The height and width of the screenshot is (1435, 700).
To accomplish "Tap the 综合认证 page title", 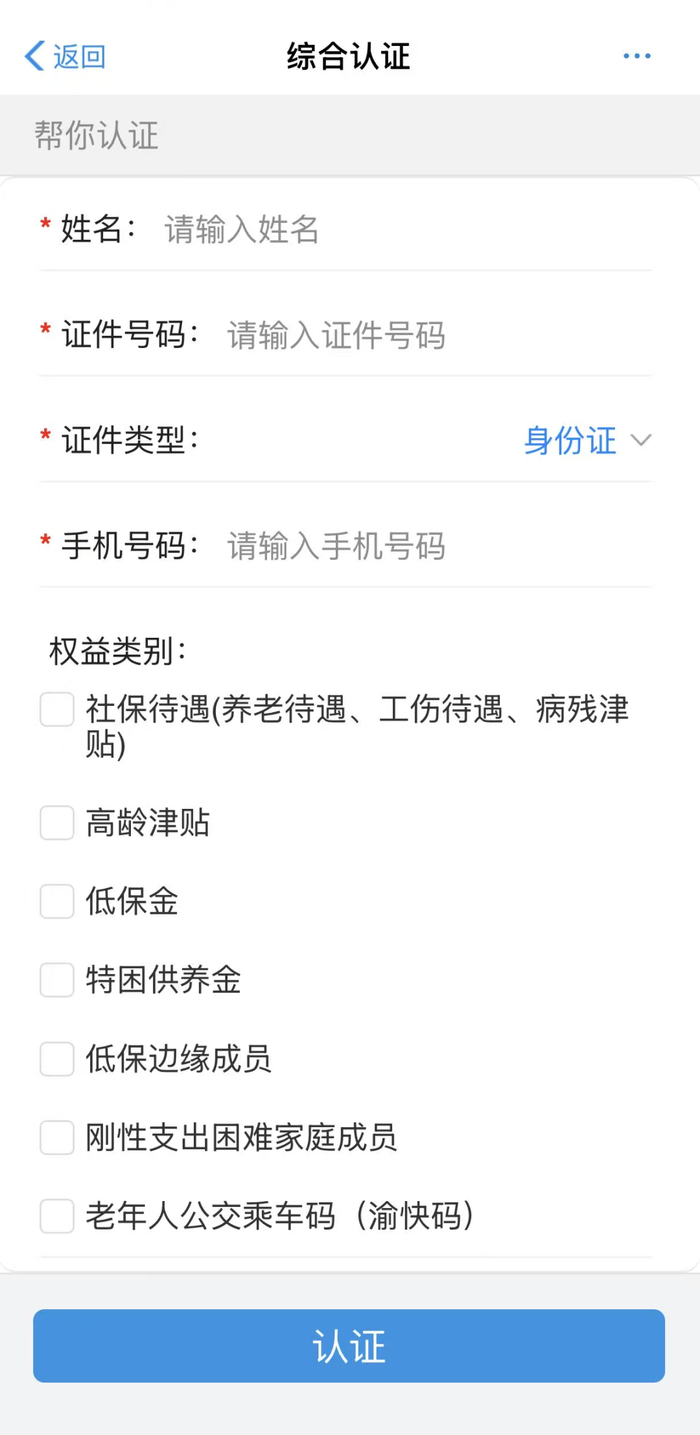I will pos(349,56).
